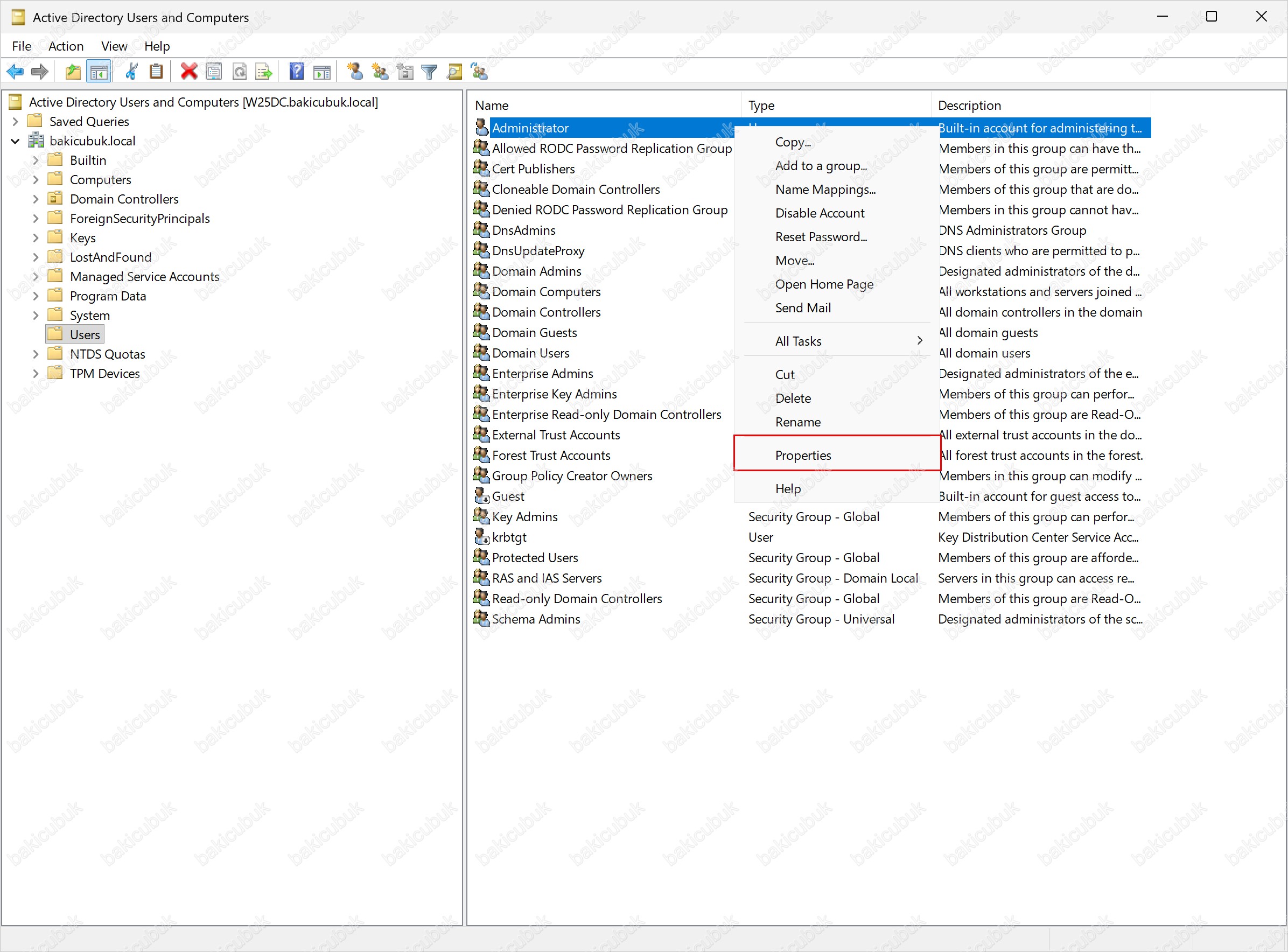Click the red X Delete toolbar icon
Screen dimensions: 1288x952
pyautogui.click(x=189, y=72)
